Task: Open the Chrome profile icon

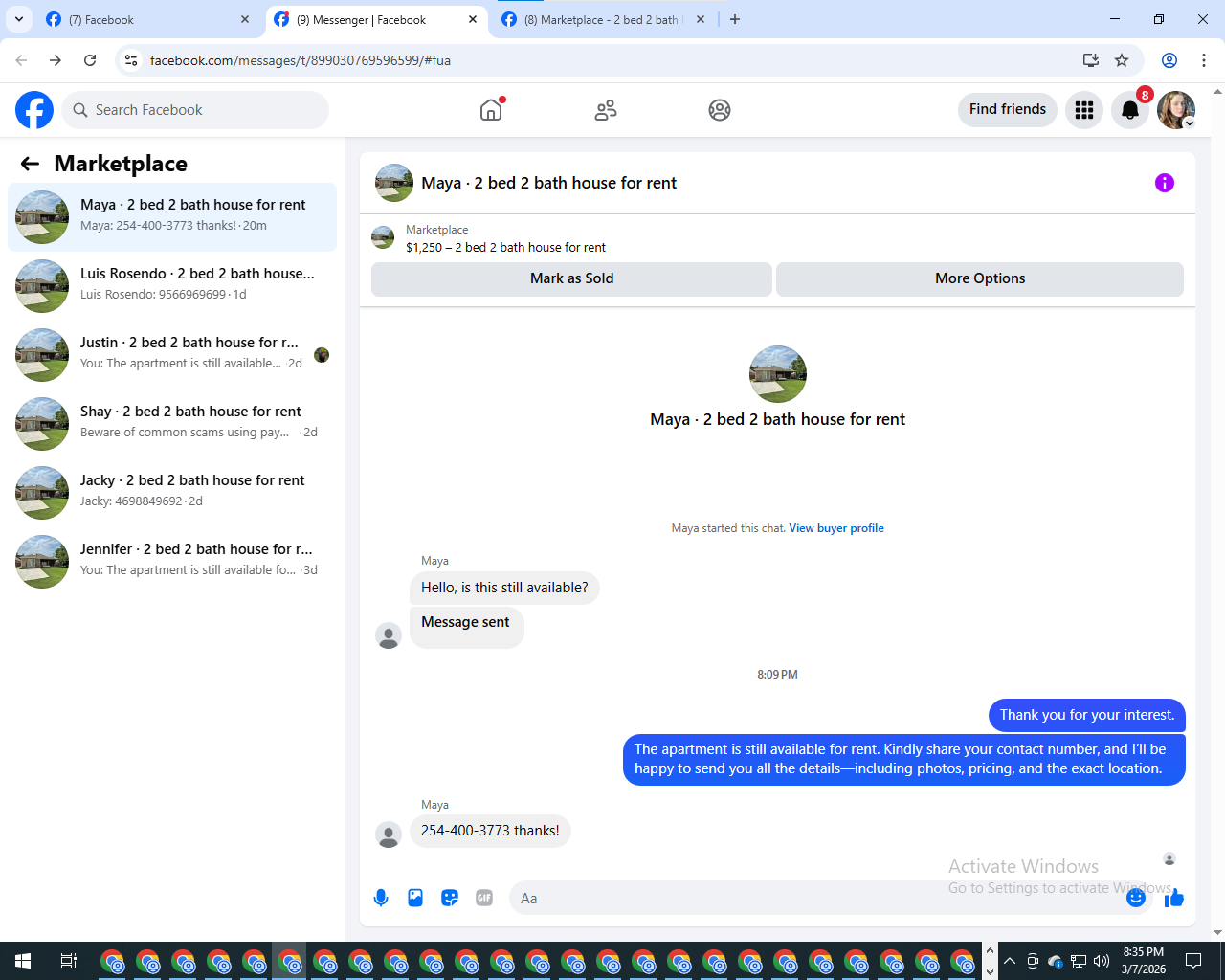Action: click(1169, 60)
